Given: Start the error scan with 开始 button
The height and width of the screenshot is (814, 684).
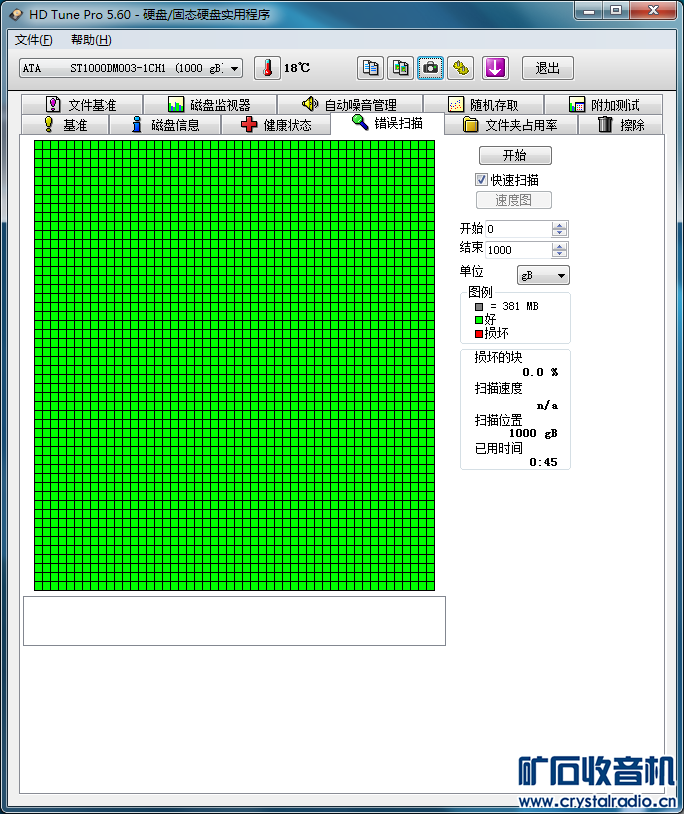Looking at the screenshot, I should [515, 155].
